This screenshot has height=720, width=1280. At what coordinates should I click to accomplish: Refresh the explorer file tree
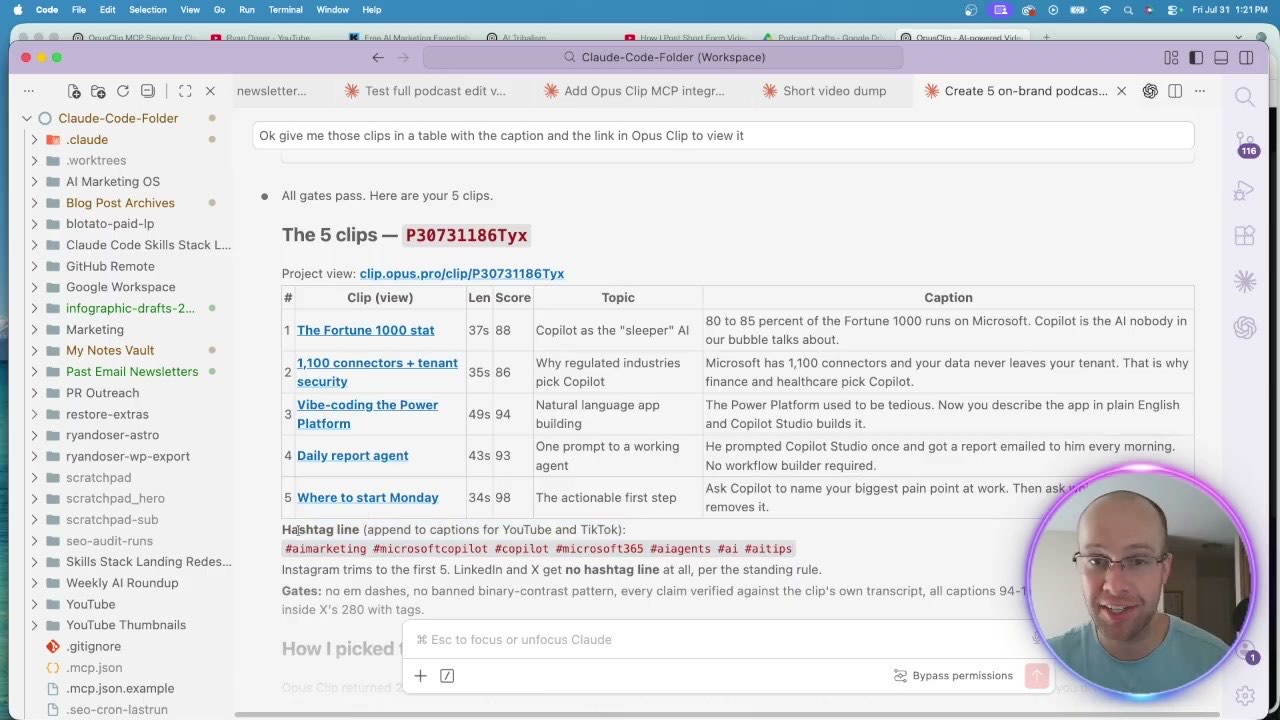click(123, 91)
